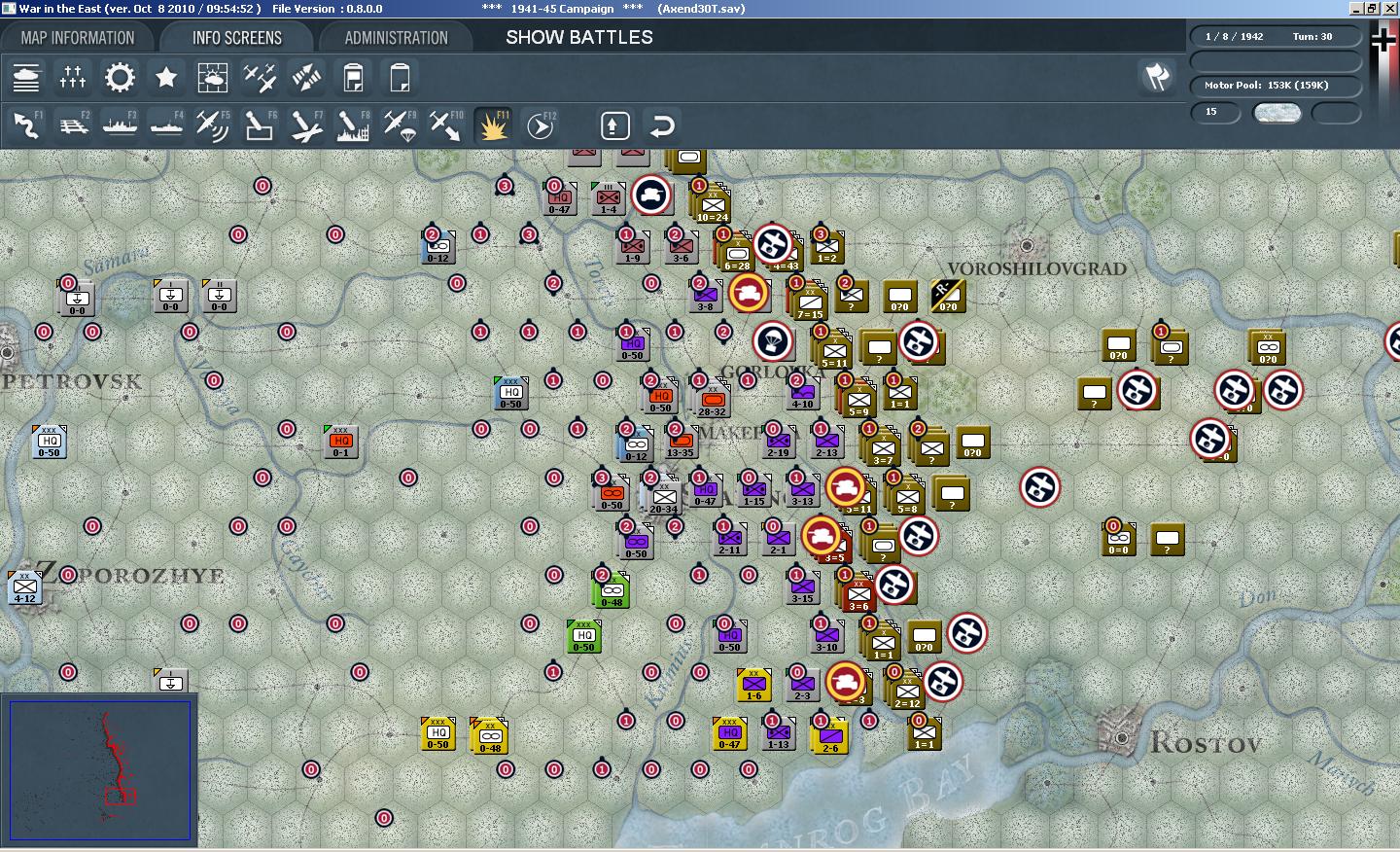Select the unit labeled 3-6 north of Gorlovka
Image resolution: width=1400 pixels, height=852 pixels.
(681, 247)
